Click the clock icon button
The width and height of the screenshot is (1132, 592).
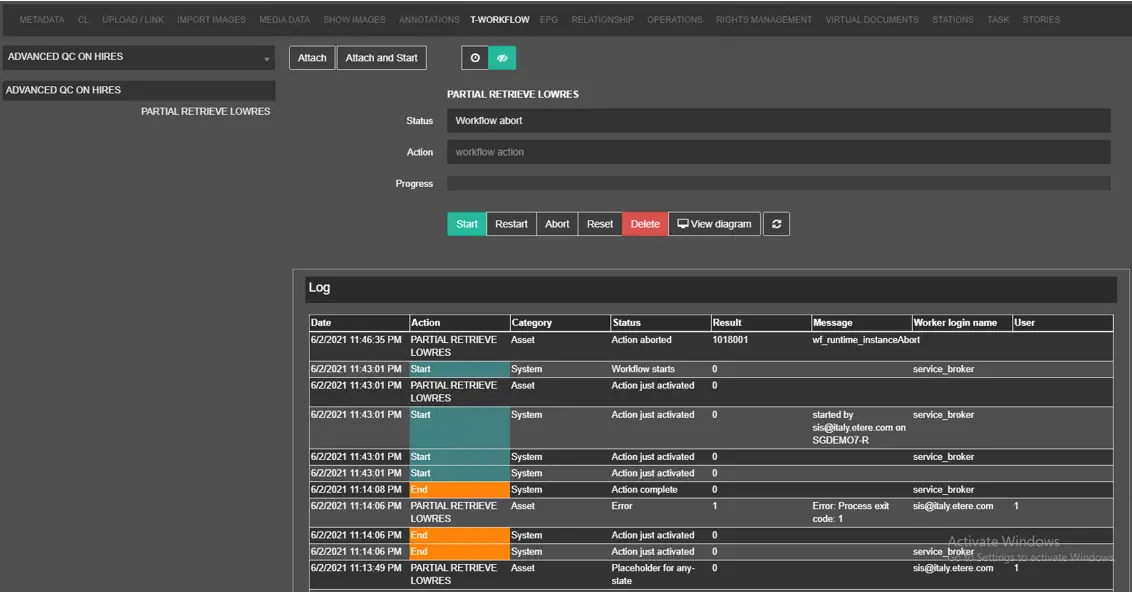pos(475,58)
